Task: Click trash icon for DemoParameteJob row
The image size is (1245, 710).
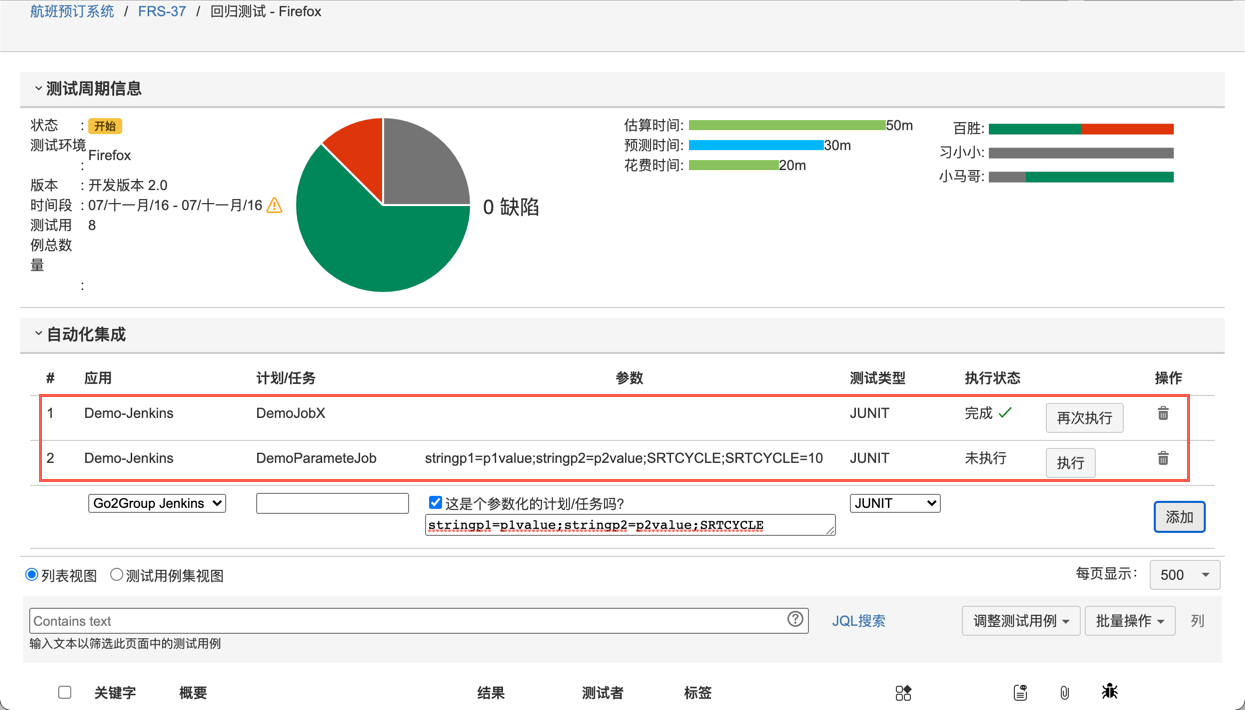Action: coord(1163,458)
